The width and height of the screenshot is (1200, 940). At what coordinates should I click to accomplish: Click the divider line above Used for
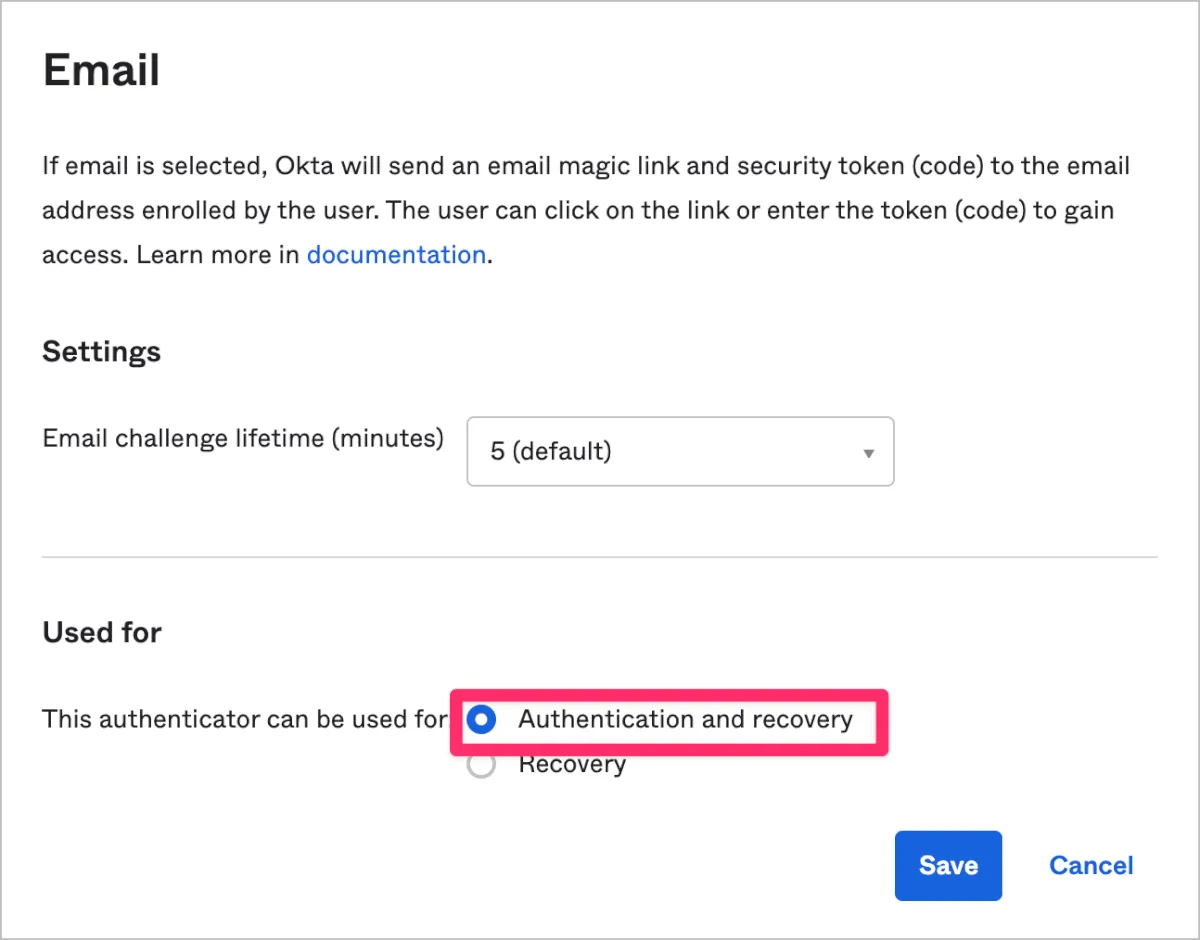click(598, 557)
